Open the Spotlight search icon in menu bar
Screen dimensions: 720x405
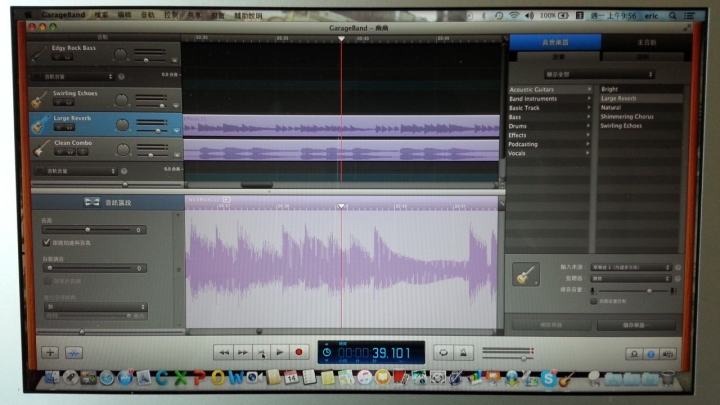click(x=672, y=16)
